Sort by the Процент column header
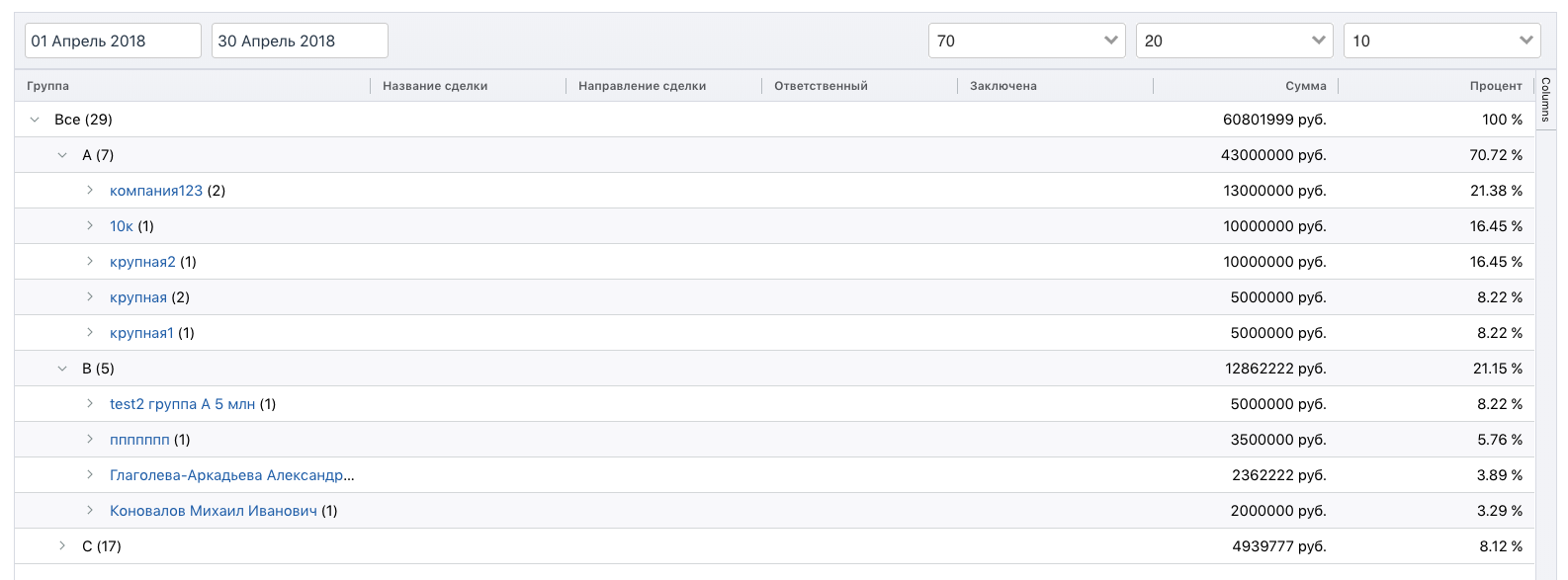 [1495, 86]
